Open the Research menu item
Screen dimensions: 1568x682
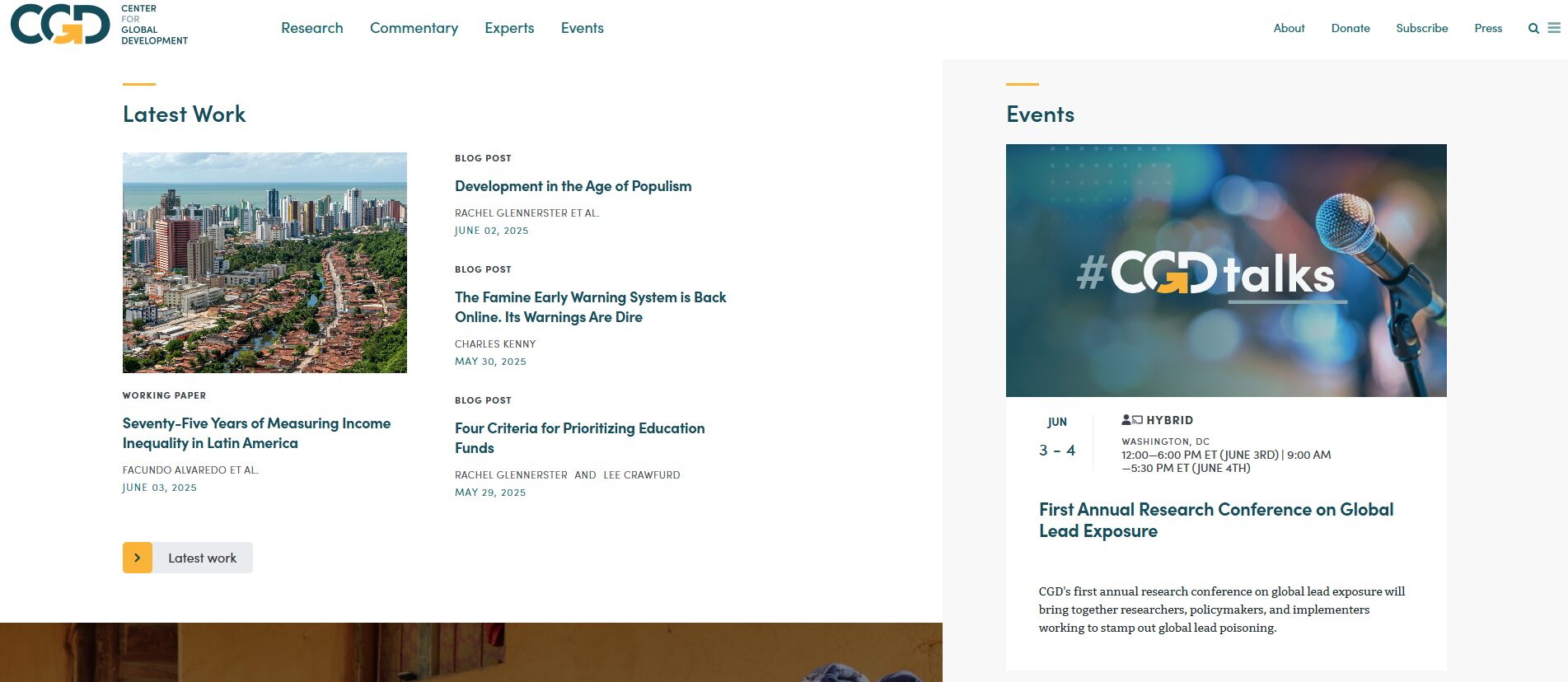tap(311, 27)
